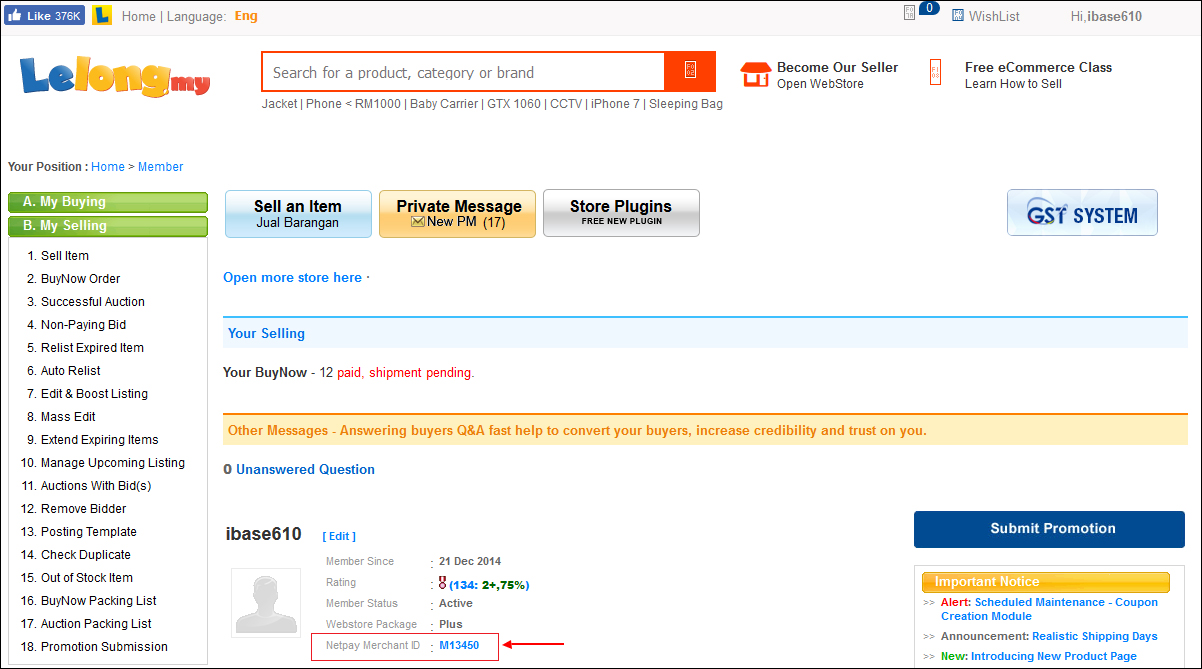Image resolution: width=1202 pixels, height=669 pixels.
Task: Click Jacket suggested search term
Action: tap(280, 104)
